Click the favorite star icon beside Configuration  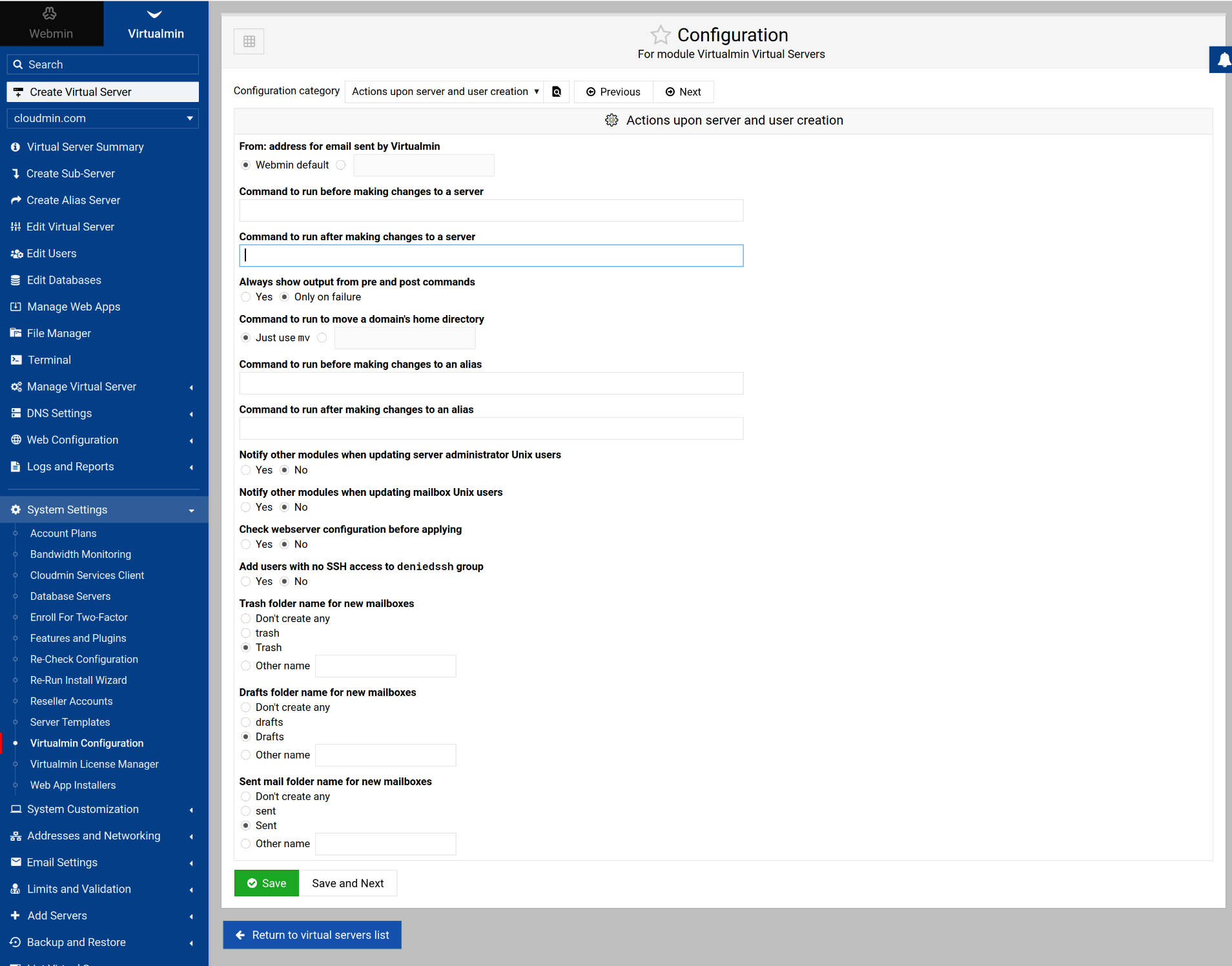pyautogui.click(x=660, y=34)
